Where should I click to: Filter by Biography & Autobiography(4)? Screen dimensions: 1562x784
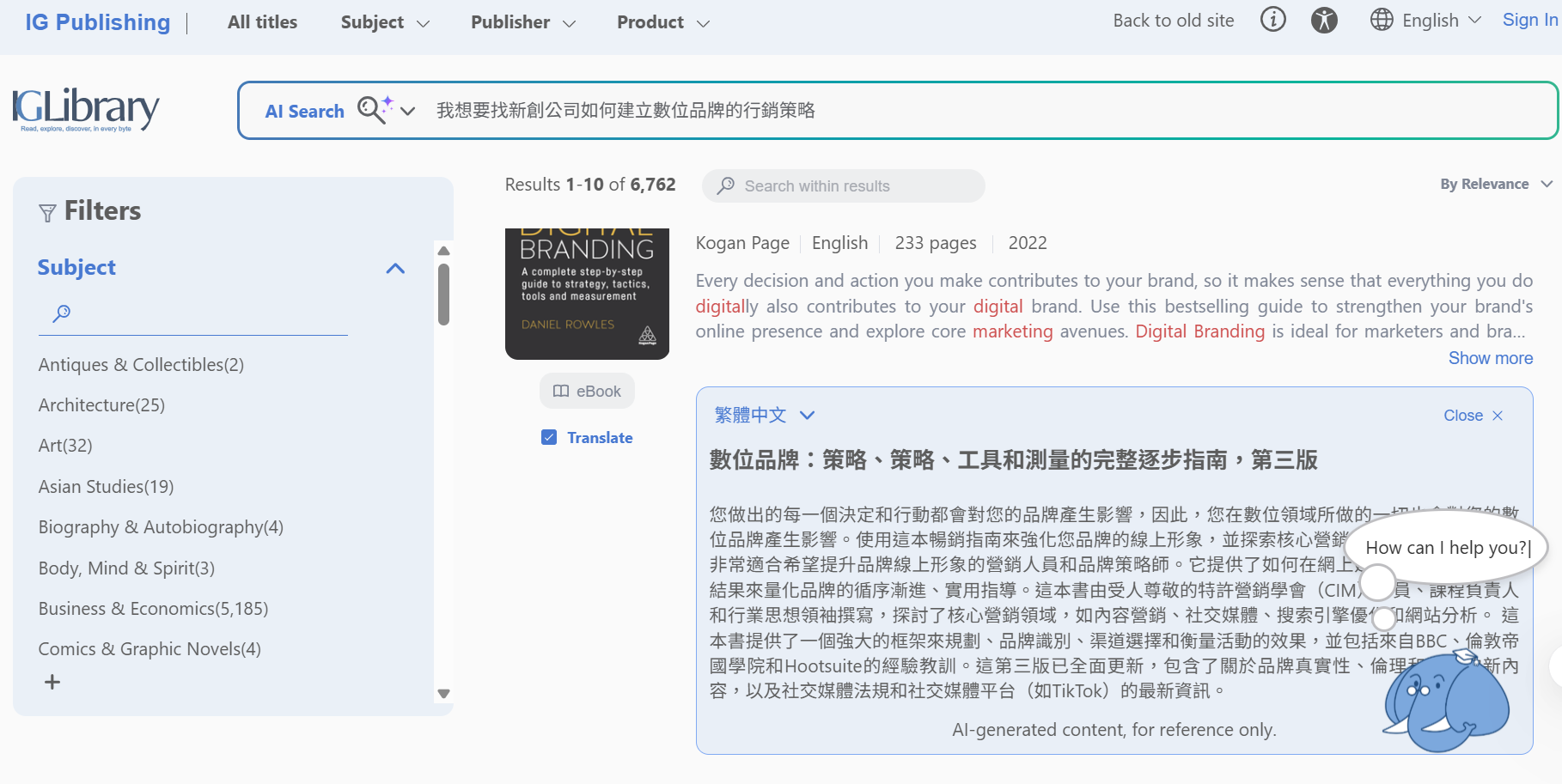[161, 527]
